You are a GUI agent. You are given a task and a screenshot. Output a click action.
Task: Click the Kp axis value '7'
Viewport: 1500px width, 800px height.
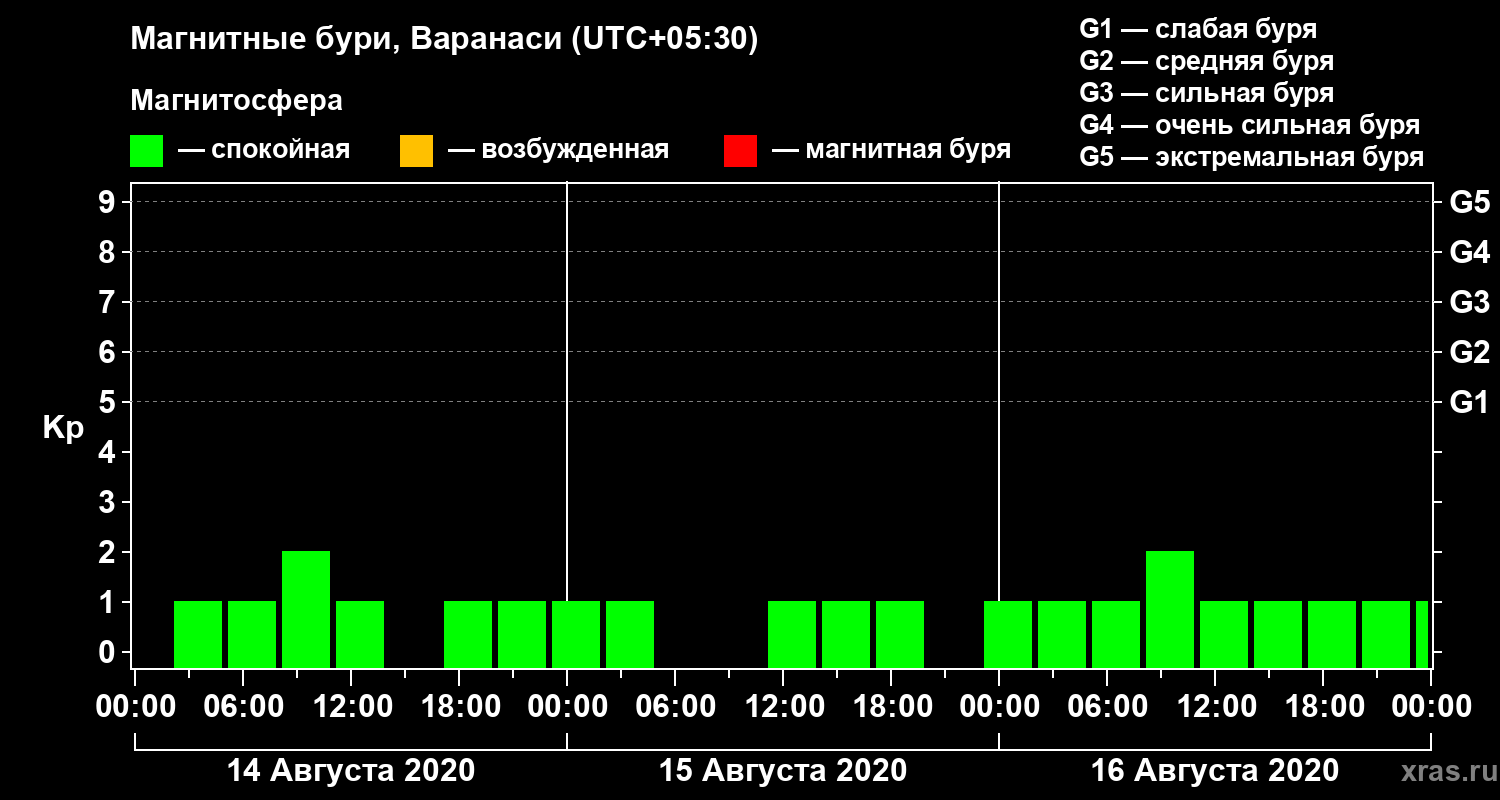(x=109, y=302)
